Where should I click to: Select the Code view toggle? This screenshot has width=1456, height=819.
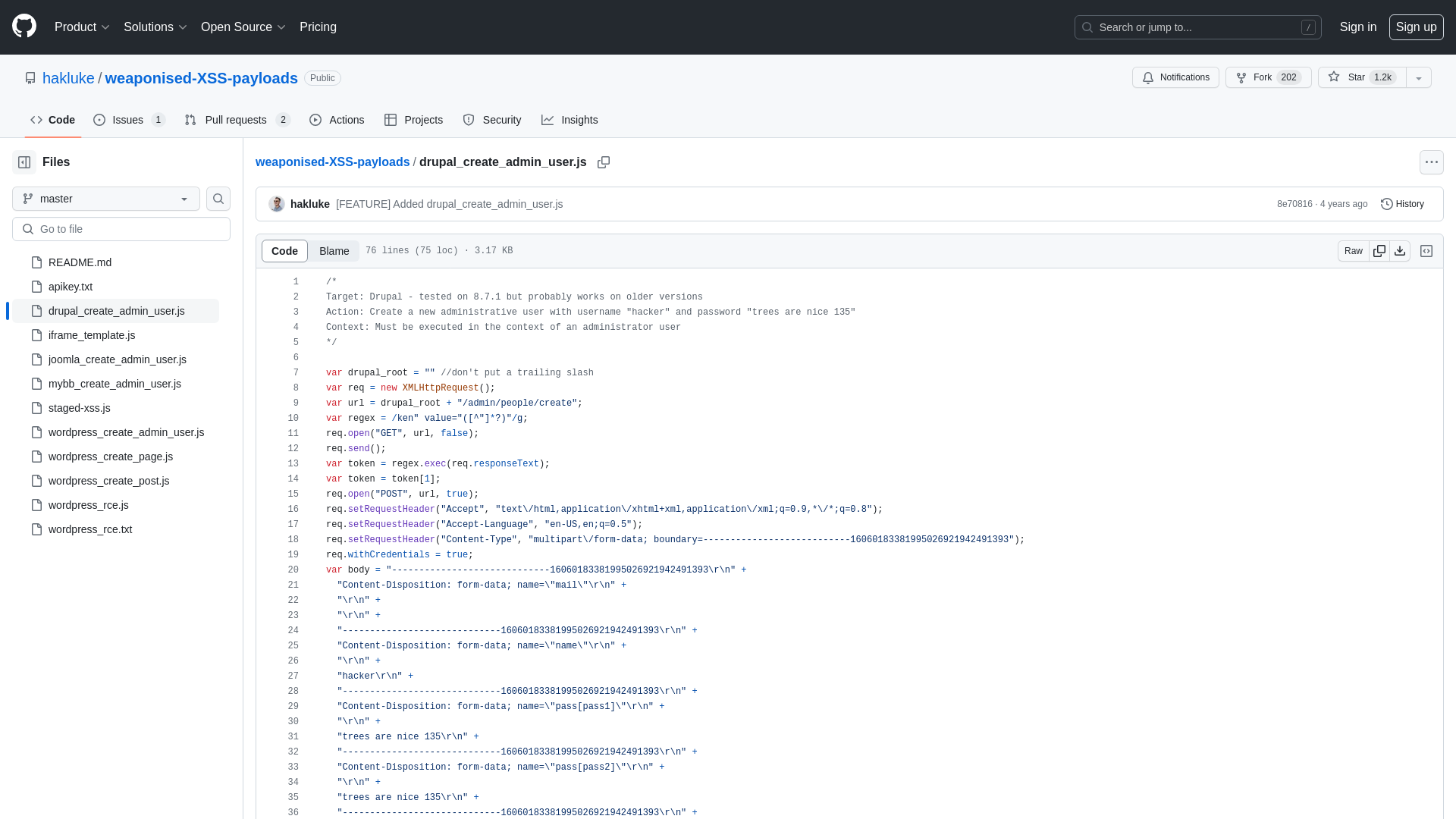point(284,251)
